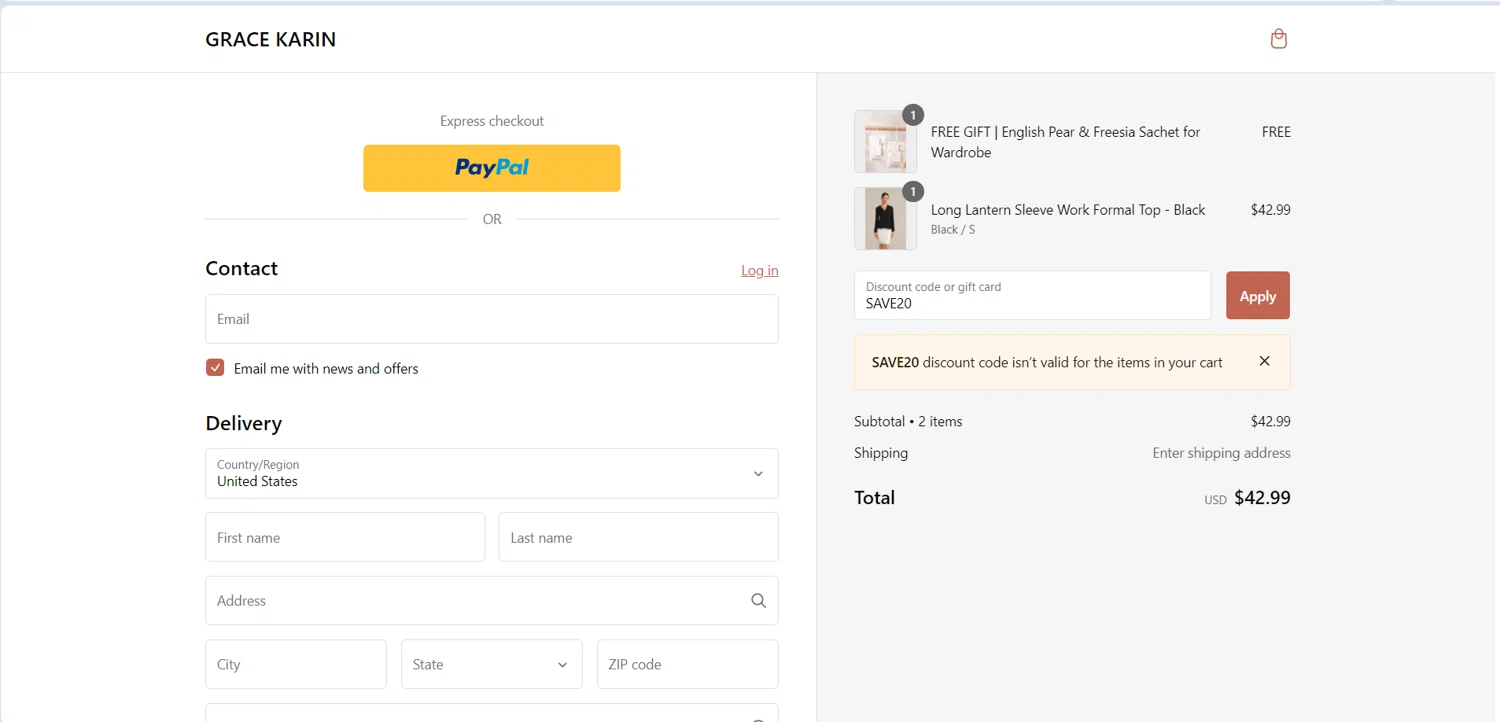Open the sachet free gift thumbnail
Viewport: 1500px width, 722px height.
[886, 142]
